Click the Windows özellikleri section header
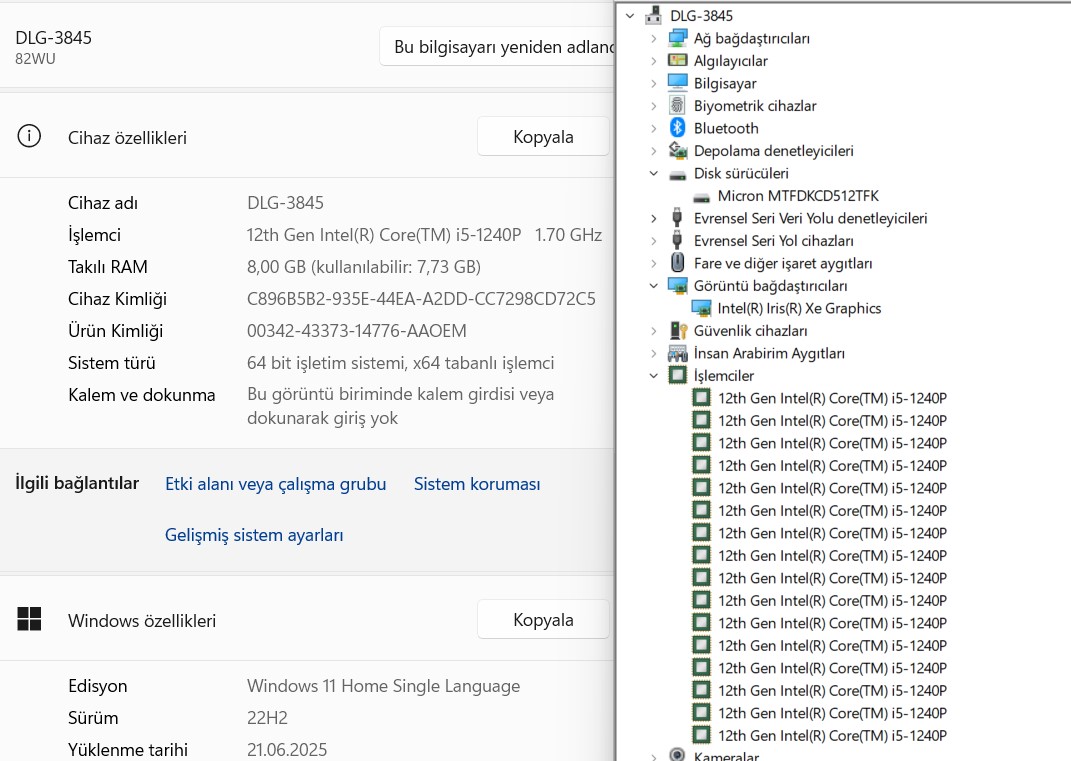Image resolution: width=1071 pixels, height=761 pixels. [x=141, y=620]
